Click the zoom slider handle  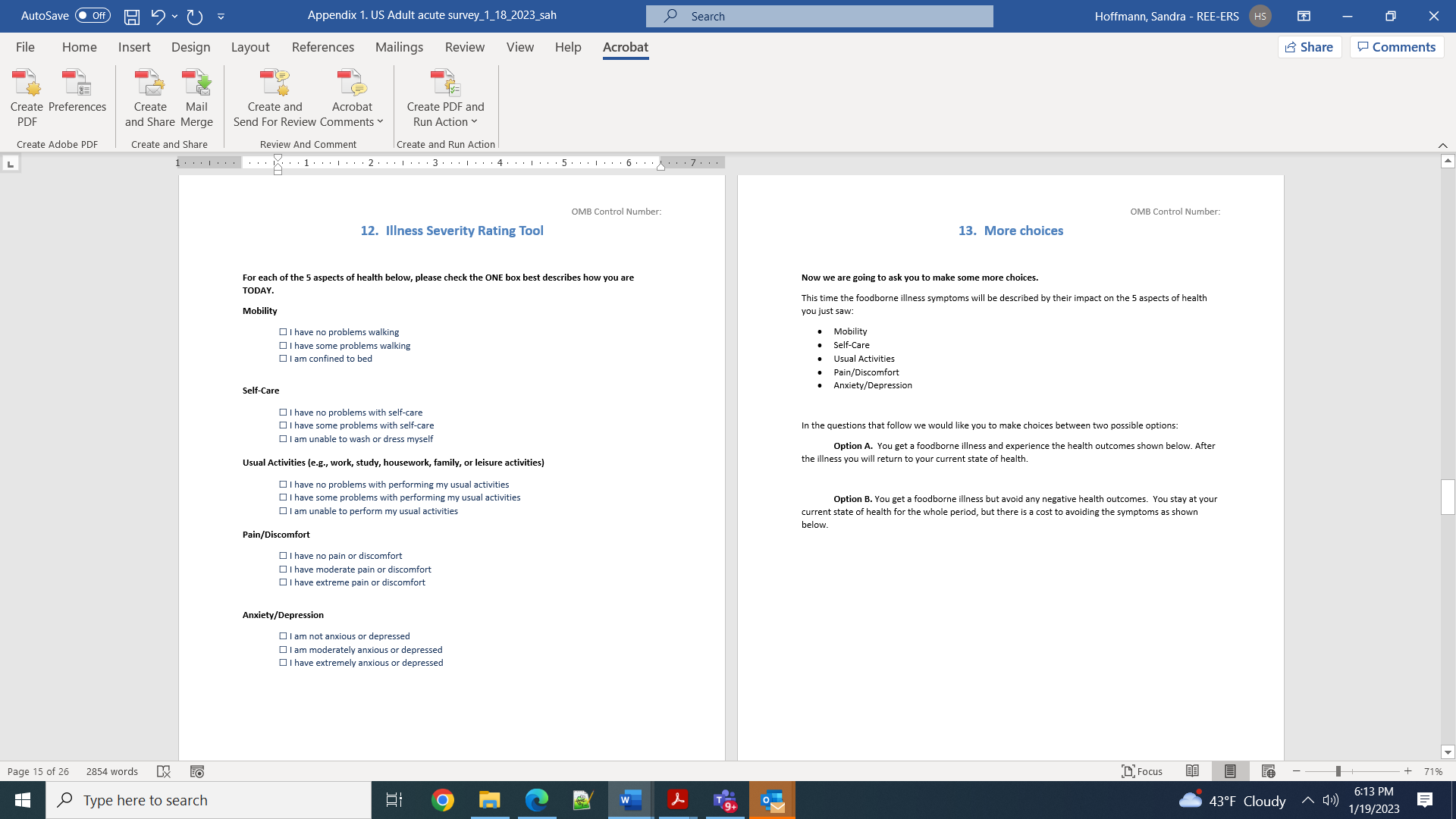pos(1338,771)
